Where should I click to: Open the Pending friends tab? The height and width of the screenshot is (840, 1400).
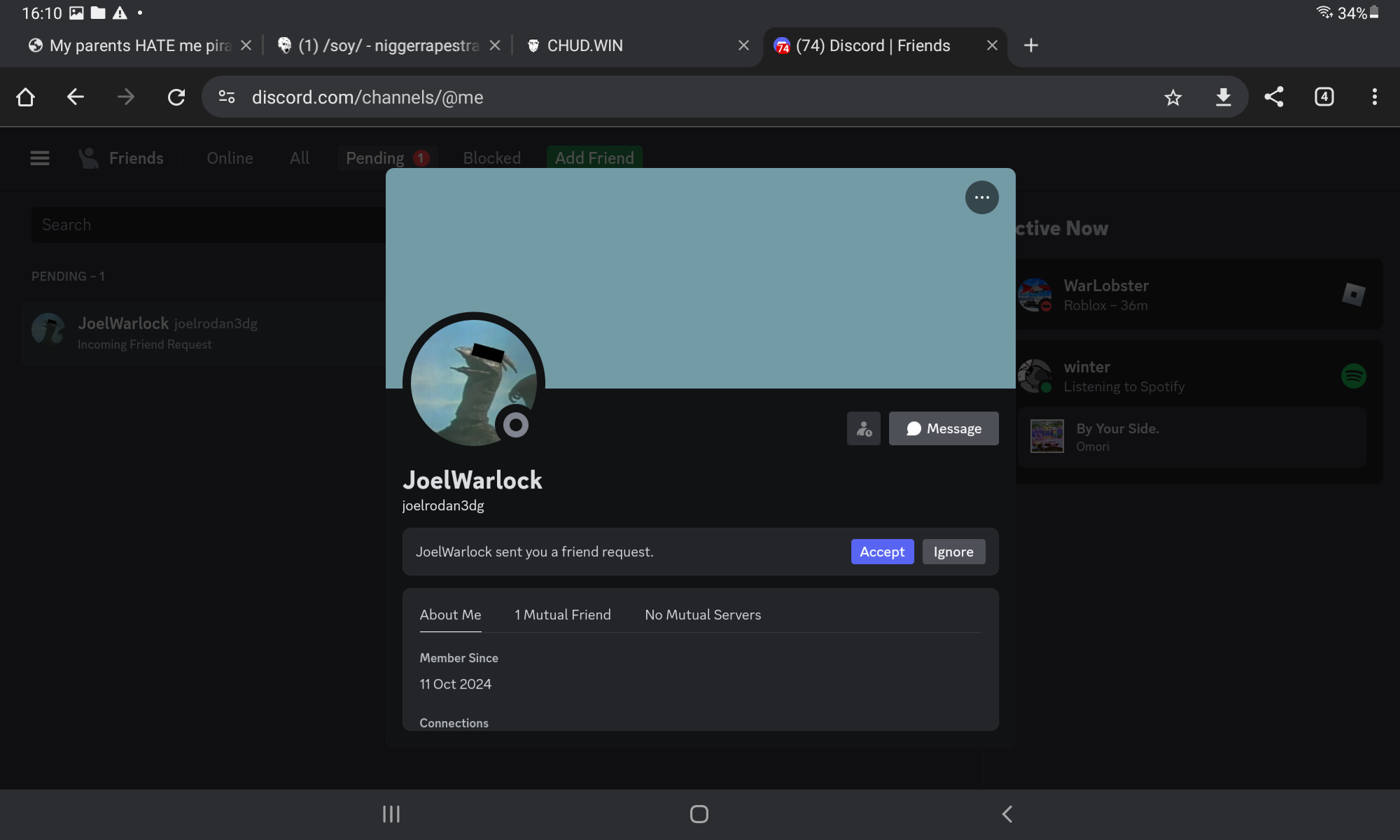(387, 158)
